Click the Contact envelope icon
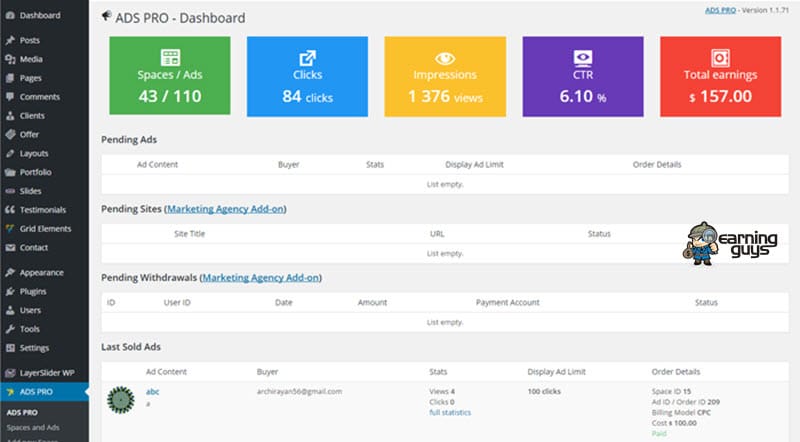The height and width of the screenshot is (442, 800). click(10, 248)
